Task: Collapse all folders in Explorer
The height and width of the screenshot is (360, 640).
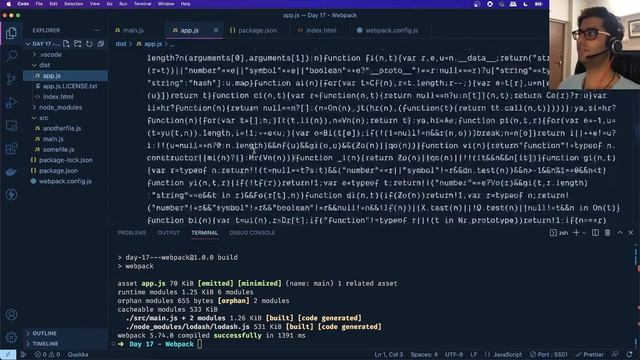Action: coord(100,44)
